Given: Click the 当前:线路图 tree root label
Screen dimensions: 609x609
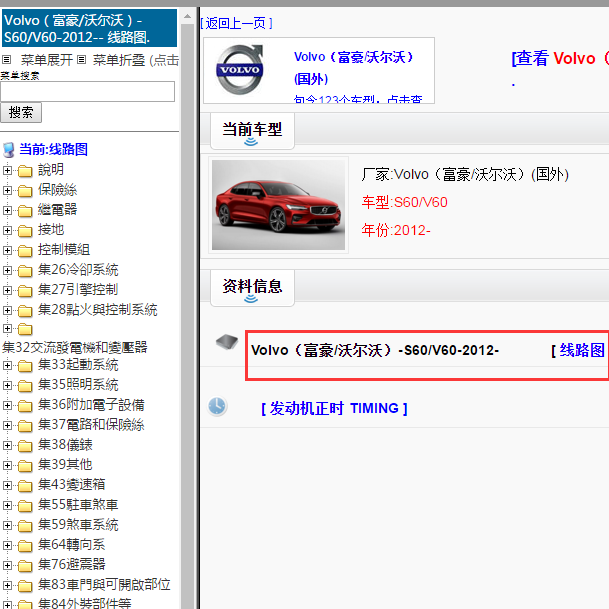Looking at the screenshot, I should coord(54,149).
